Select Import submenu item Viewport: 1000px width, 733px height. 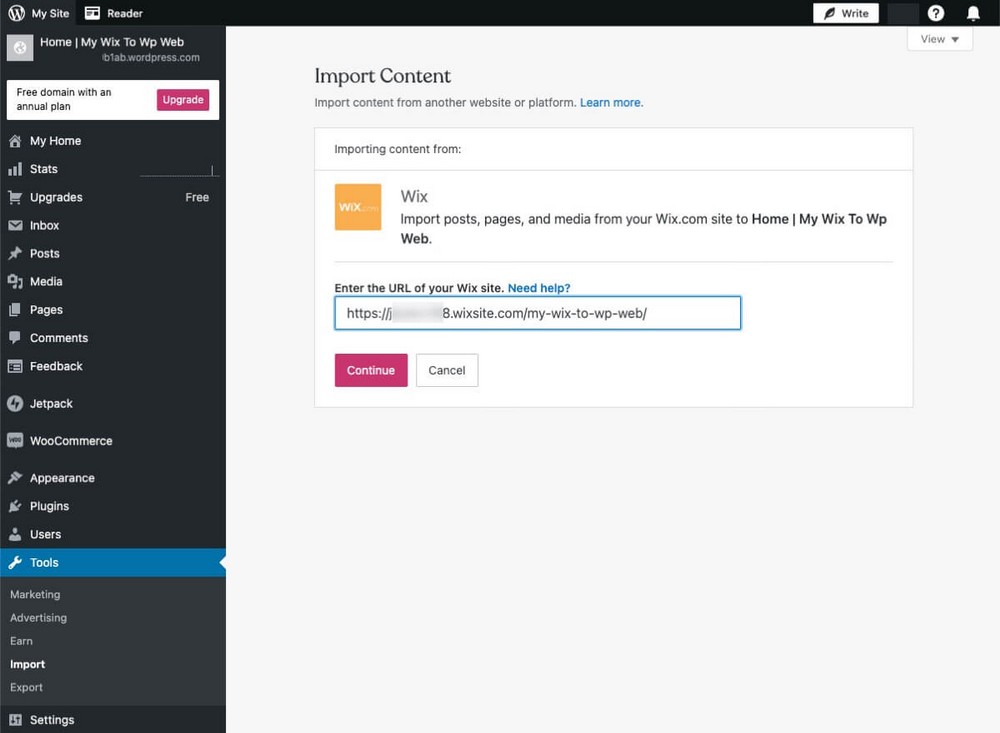point(27,664)
